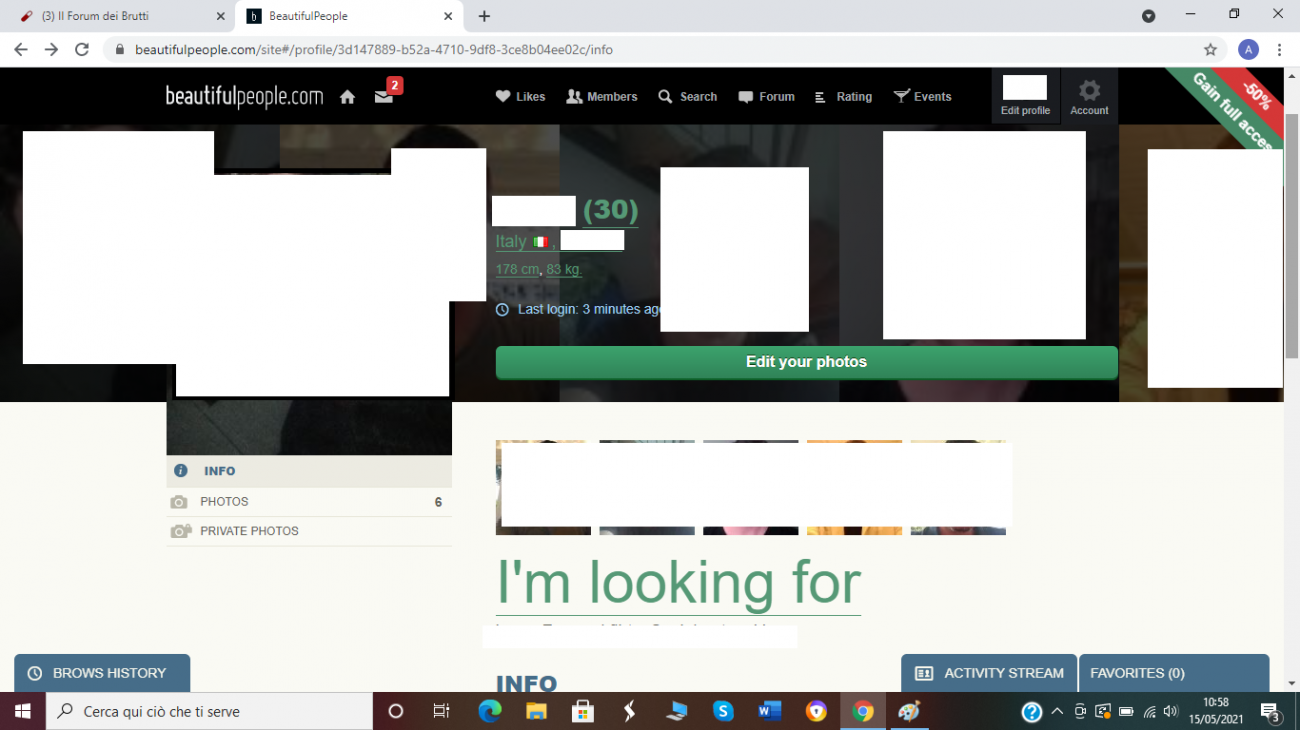The width and height of the screenshot is (1300, 730).
Task: Click the green Edit your photos button
Action: pos(806,362)
